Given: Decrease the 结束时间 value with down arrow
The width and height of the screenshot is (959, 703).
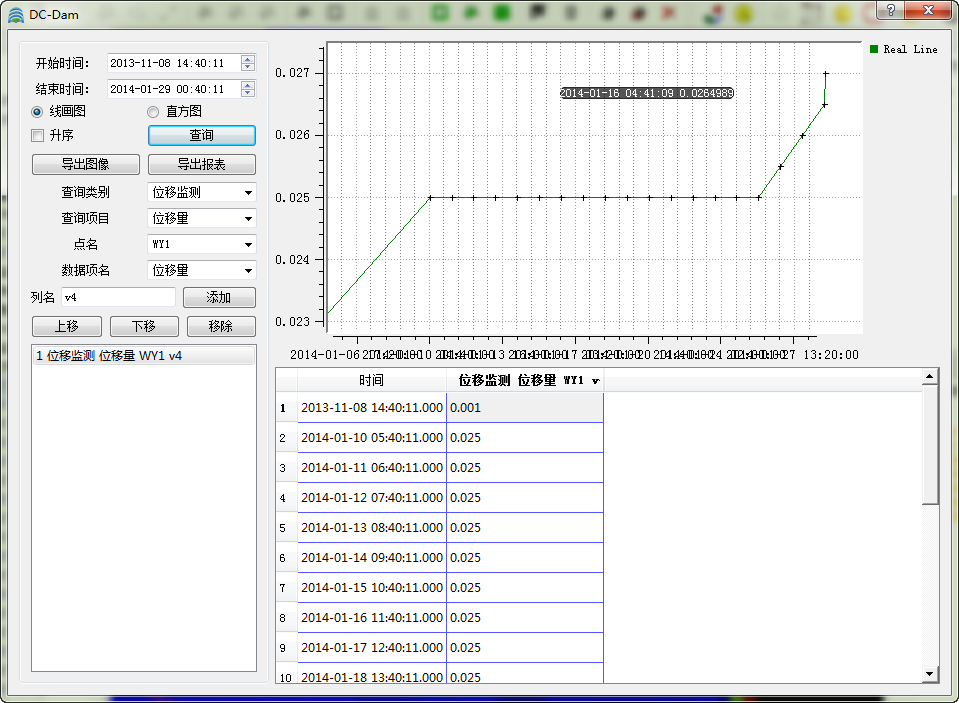Looking at the screenshot, I should click(x=248, y=93).
